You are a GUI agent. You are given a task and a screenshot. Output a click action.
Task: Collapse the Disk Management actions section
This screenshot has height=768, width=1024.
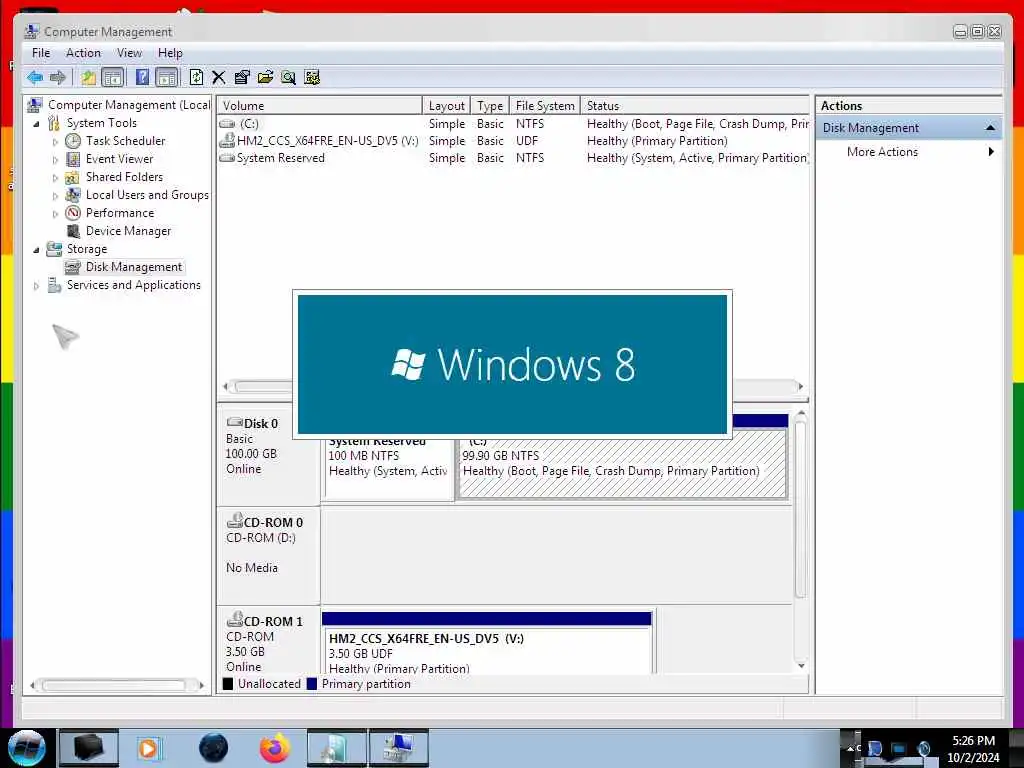[990, 128]
